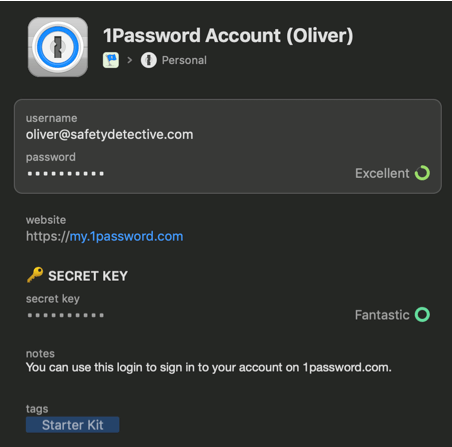Viewport: 452px width, 447px height.
Task: Expand the breadcrumb chevron arrow
Action: tap(130, 60)
